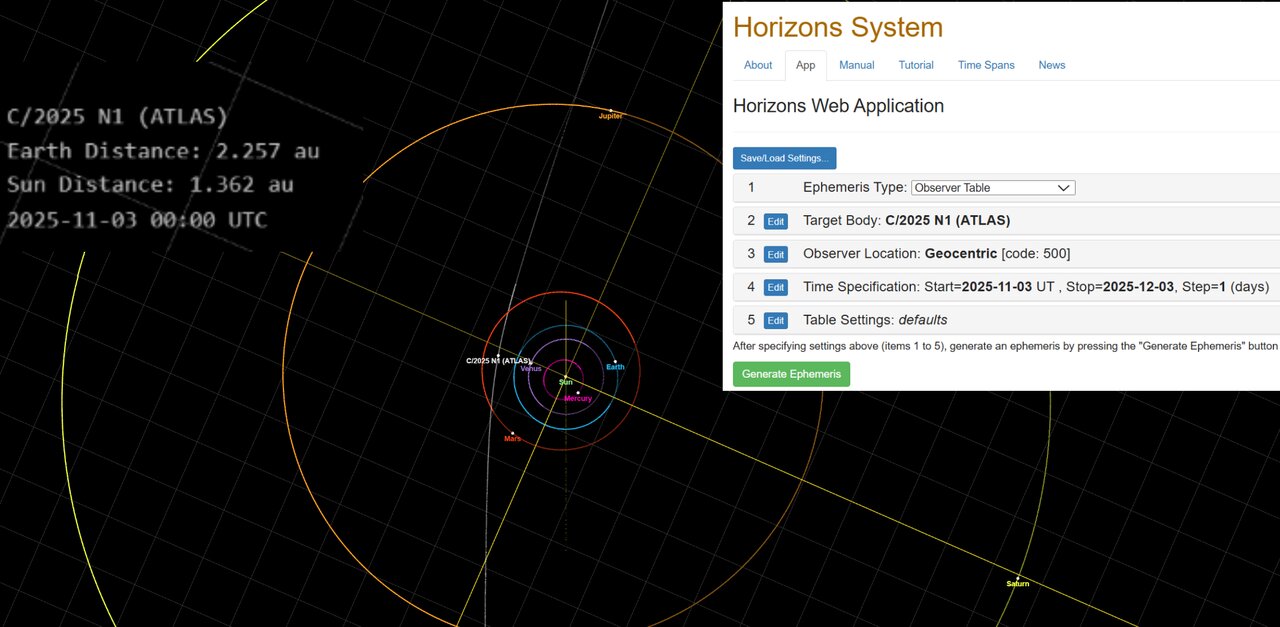1280x627 pixels.
Task: Edit the Time Specification setting
Action: (x=776, y=287)
